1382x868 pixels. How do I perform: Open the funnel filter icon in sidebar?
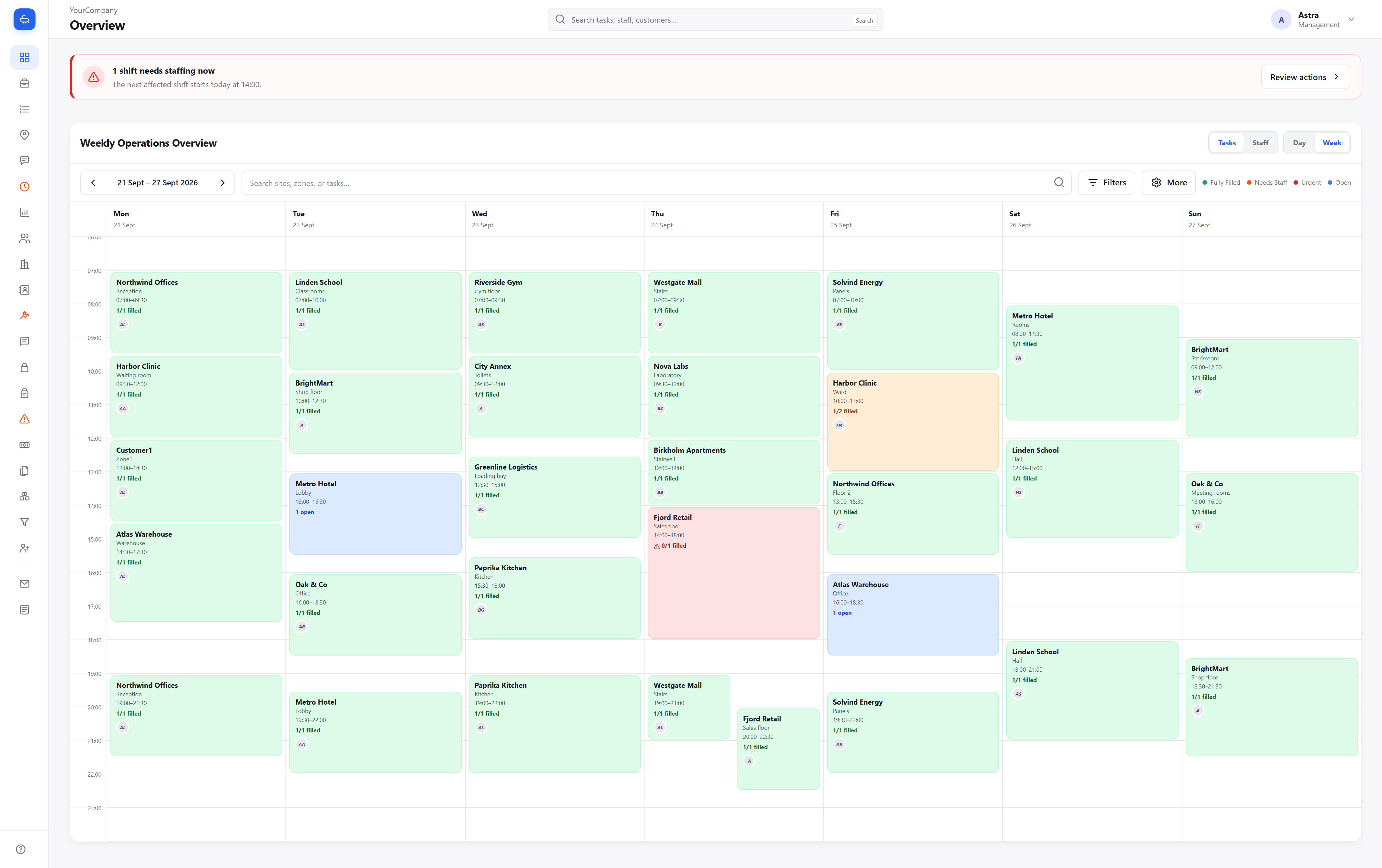click(x=24, y=522)
